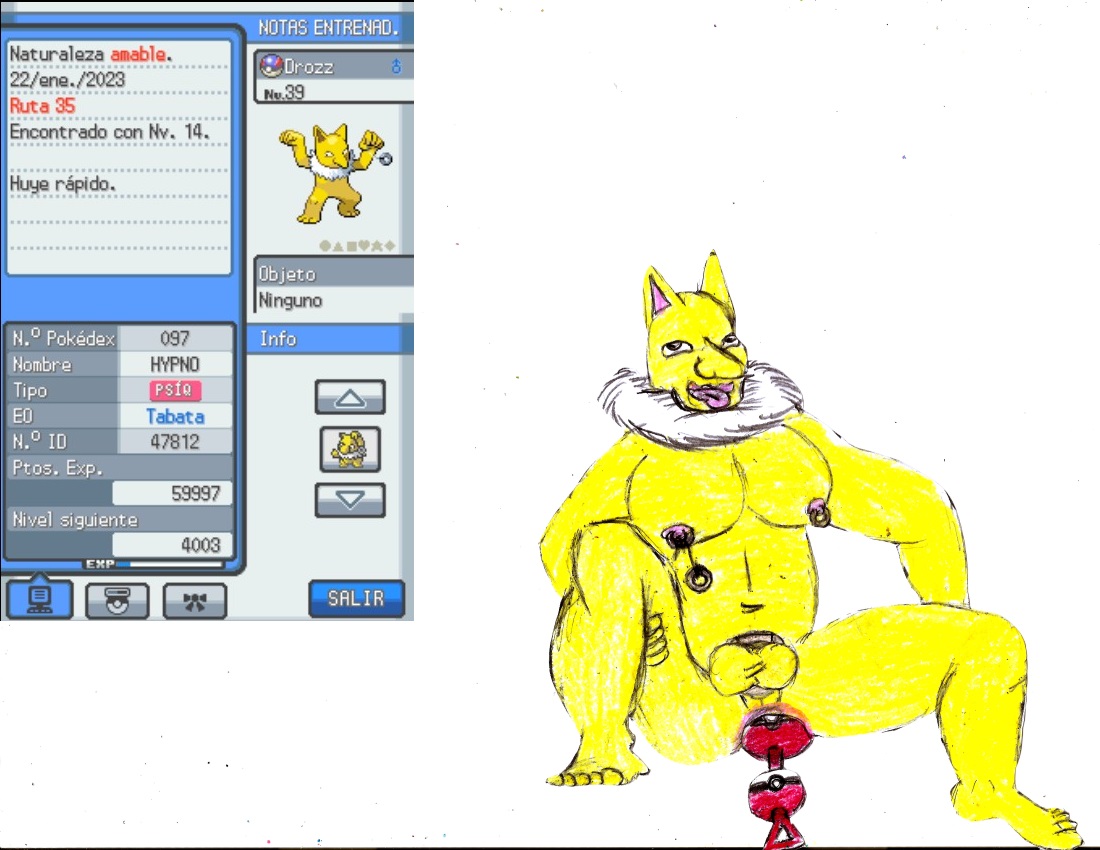Click the NOTAS ENTRENAD. header
The width and height of the screenshot is (1100, 850).
pyautogui.click(x=328, y=27)
